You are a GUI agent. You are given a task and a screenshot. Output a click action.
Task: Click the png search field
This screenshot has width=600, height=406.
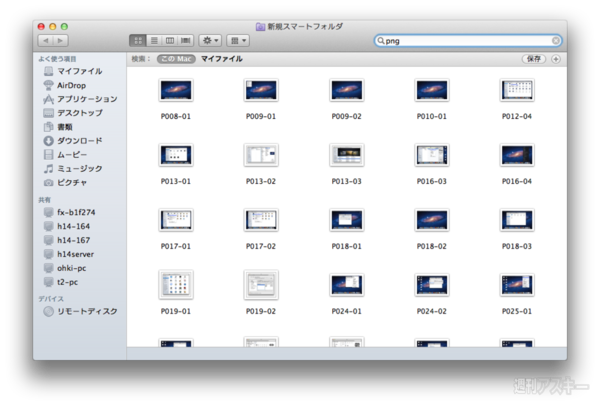(x=468, y=41)
